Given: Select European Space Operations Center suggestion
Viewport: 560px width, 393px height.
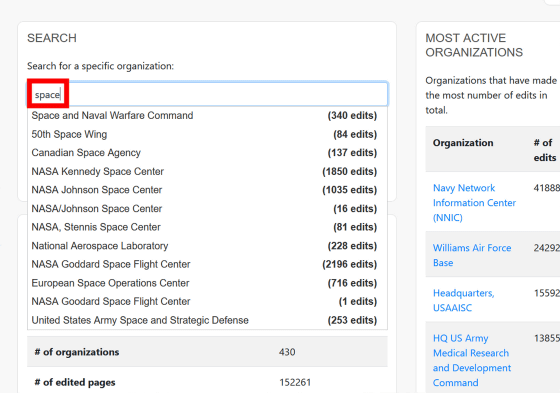Looking at the screenshot, I should pyautogui.click(x=208, y=283).
